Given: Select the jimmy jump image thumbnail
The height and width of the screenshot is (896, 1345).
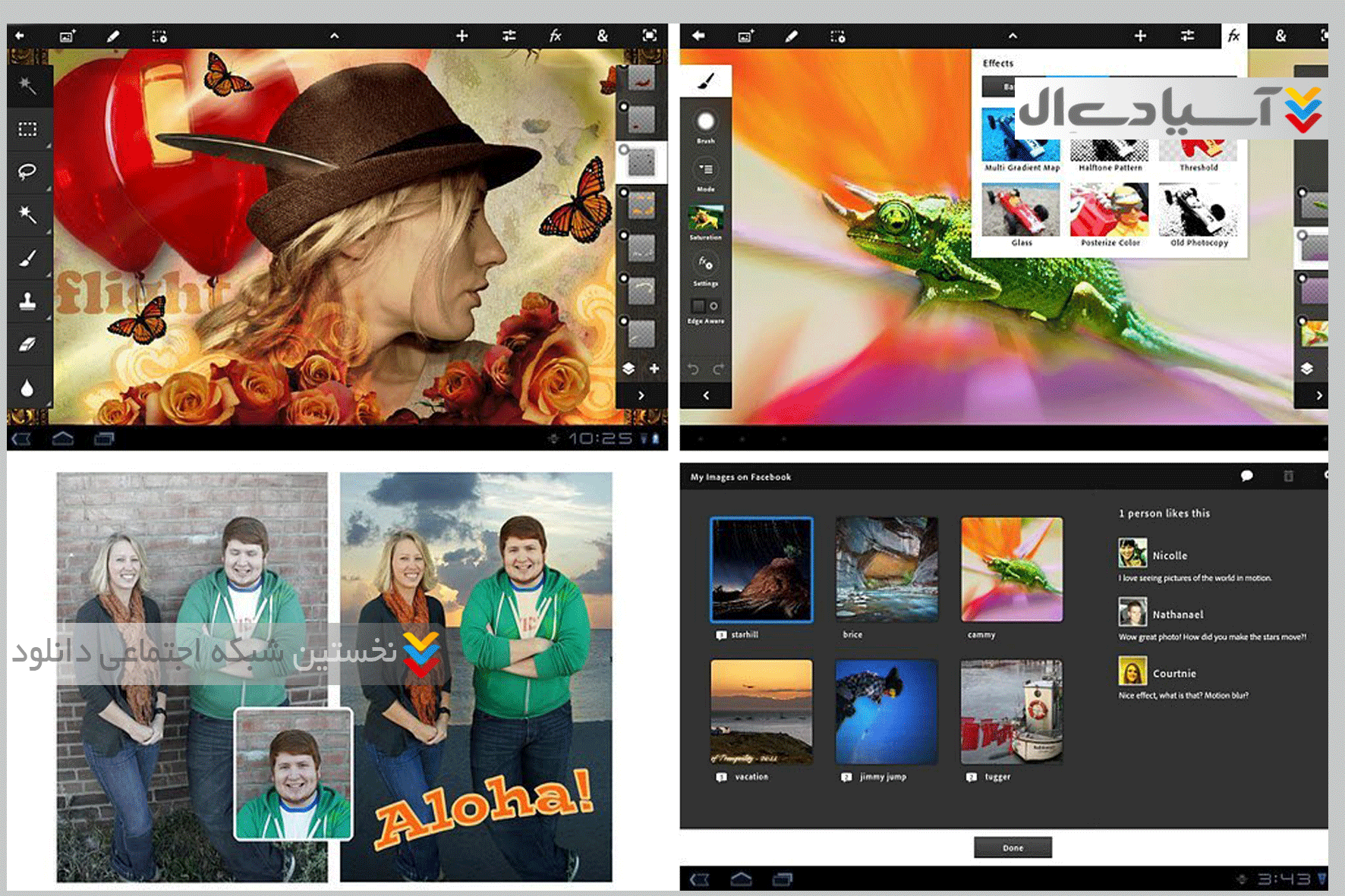Looking at the screenshot, I should [x=885, y=712].
